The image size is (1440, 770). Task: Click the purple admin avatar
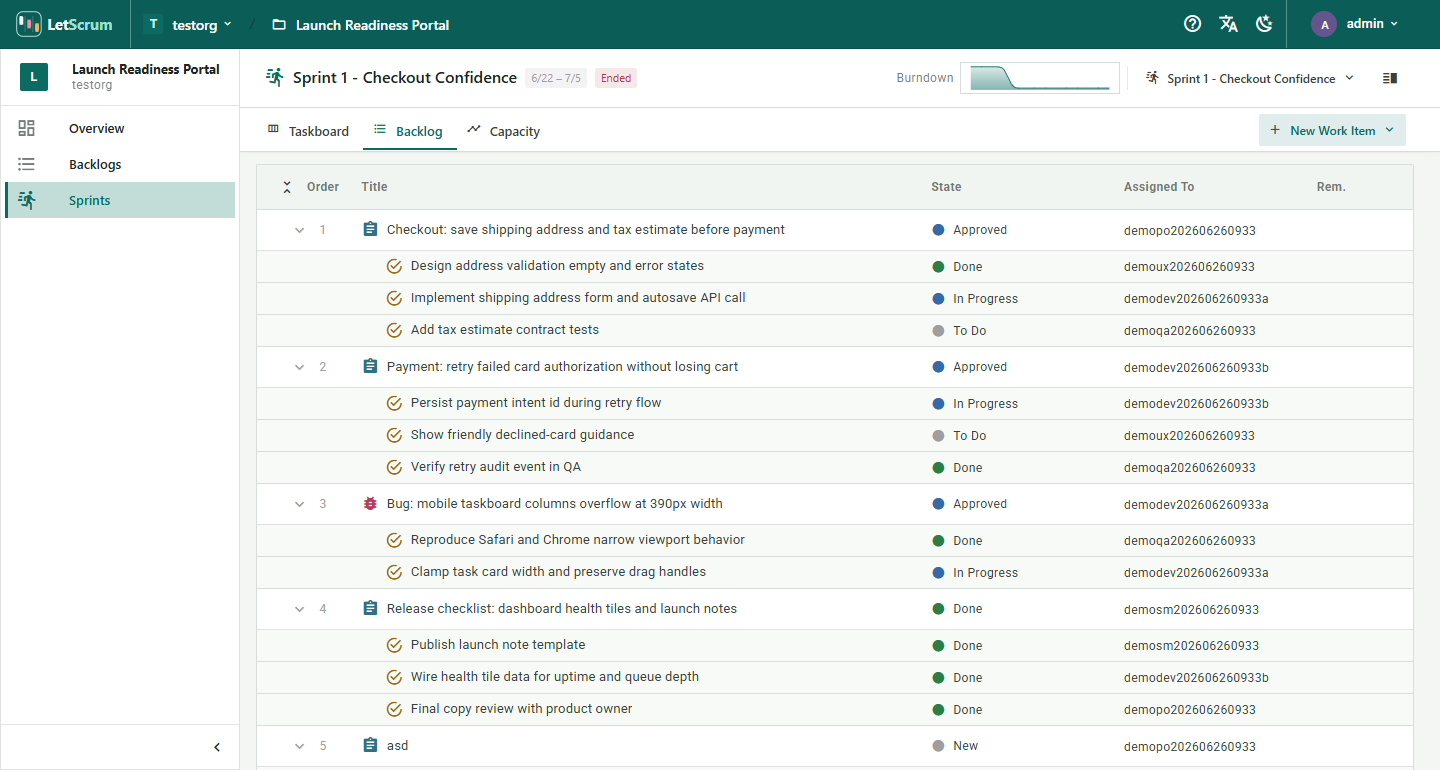[x=1324, y=25]
